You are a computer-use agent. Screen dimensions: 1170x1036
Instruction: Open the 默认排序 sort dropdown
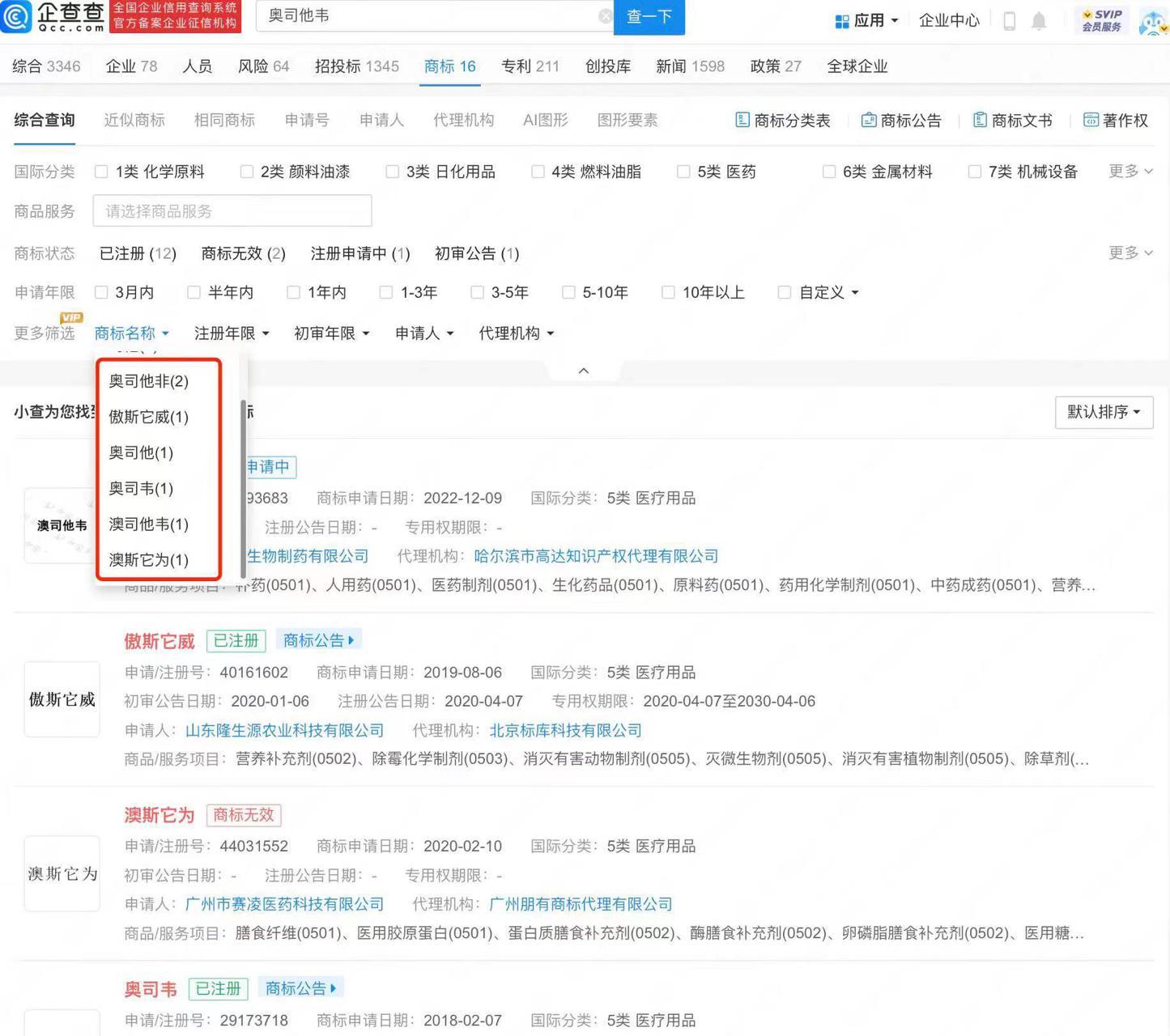click(1104, 413)
